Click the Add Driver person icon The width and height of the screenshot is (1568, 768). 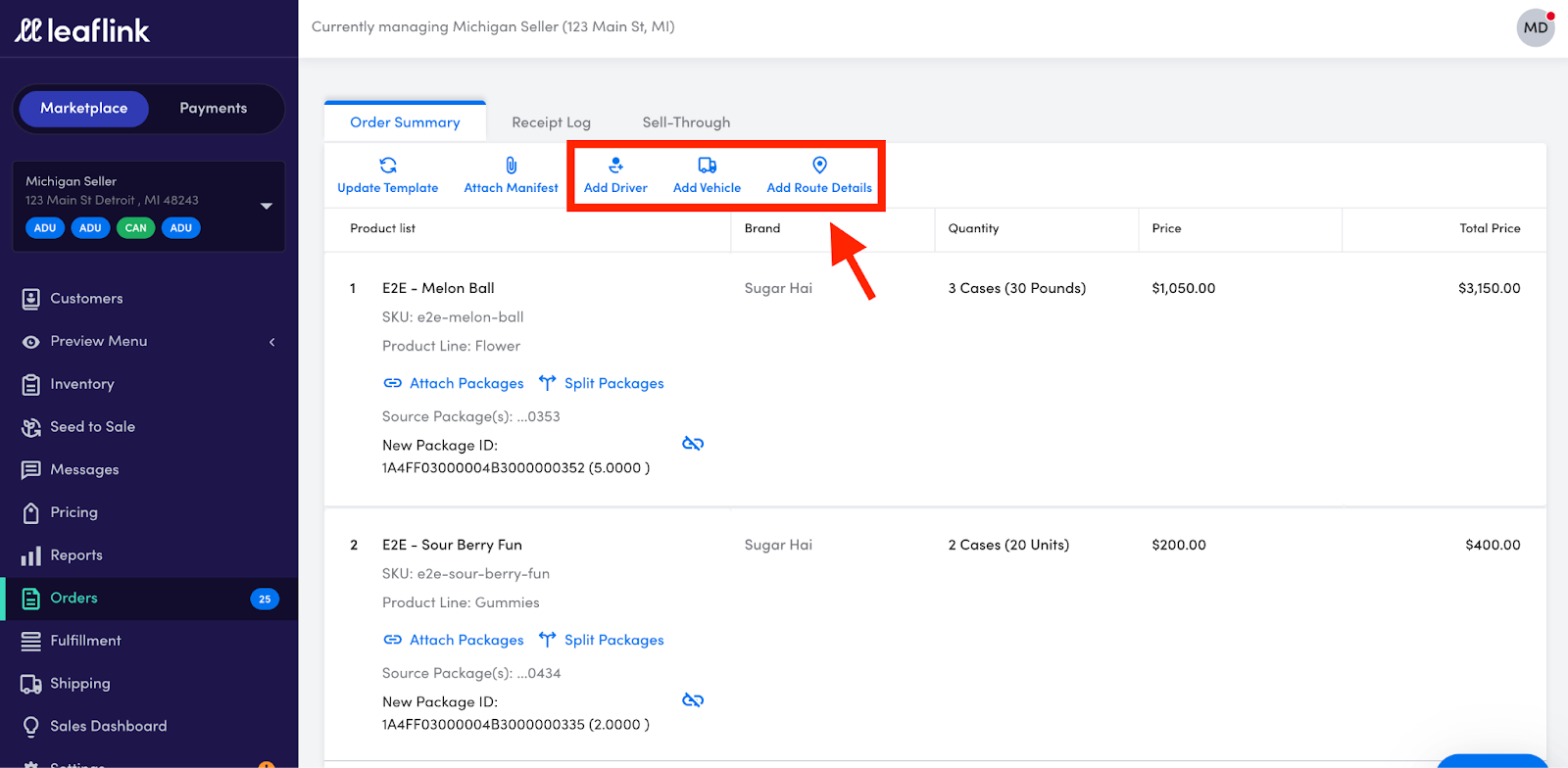point(615,165)
